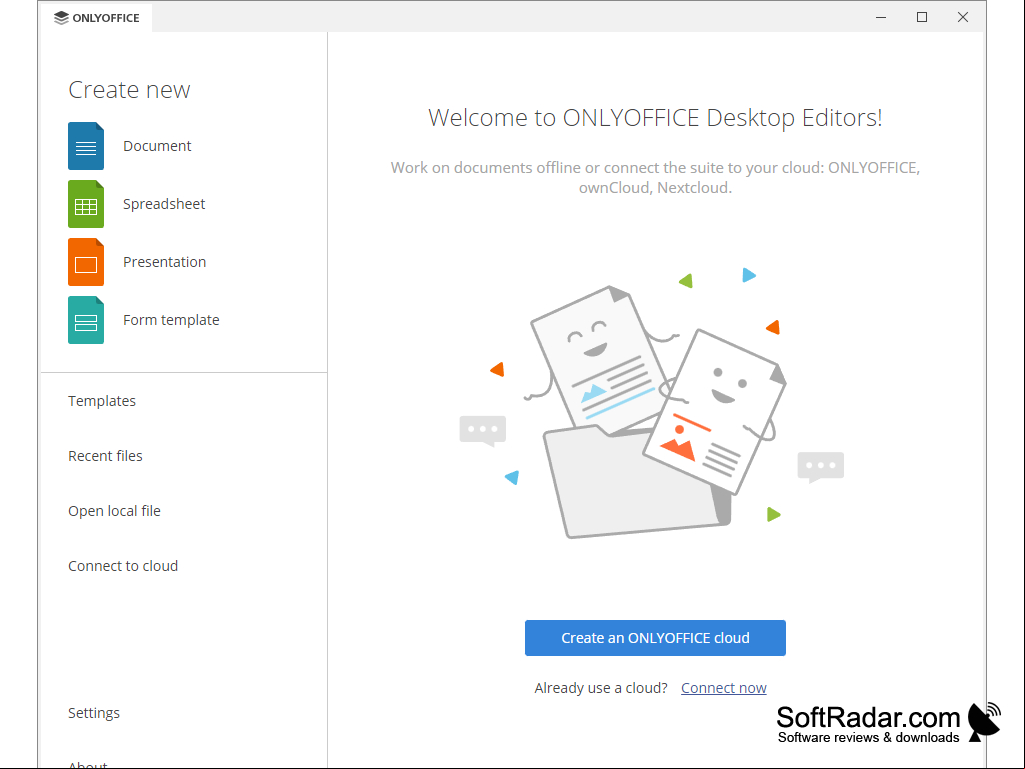Click Create an ONLYOFFICE cloud button
This screenshot has height=769, width=1025.
(655, 638)
